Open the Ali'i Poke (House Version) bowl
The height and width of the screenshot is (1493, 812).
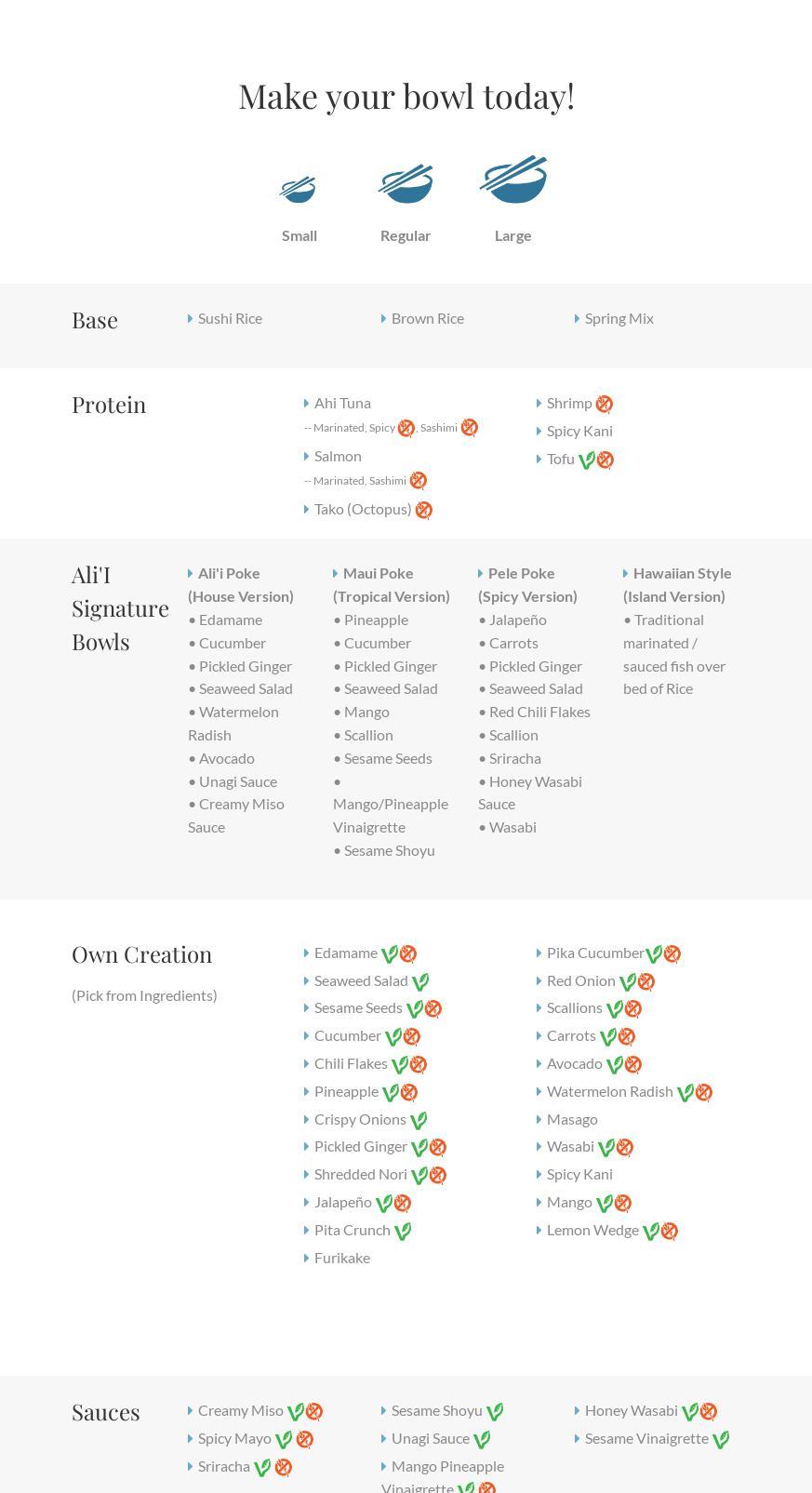[240, 585]
